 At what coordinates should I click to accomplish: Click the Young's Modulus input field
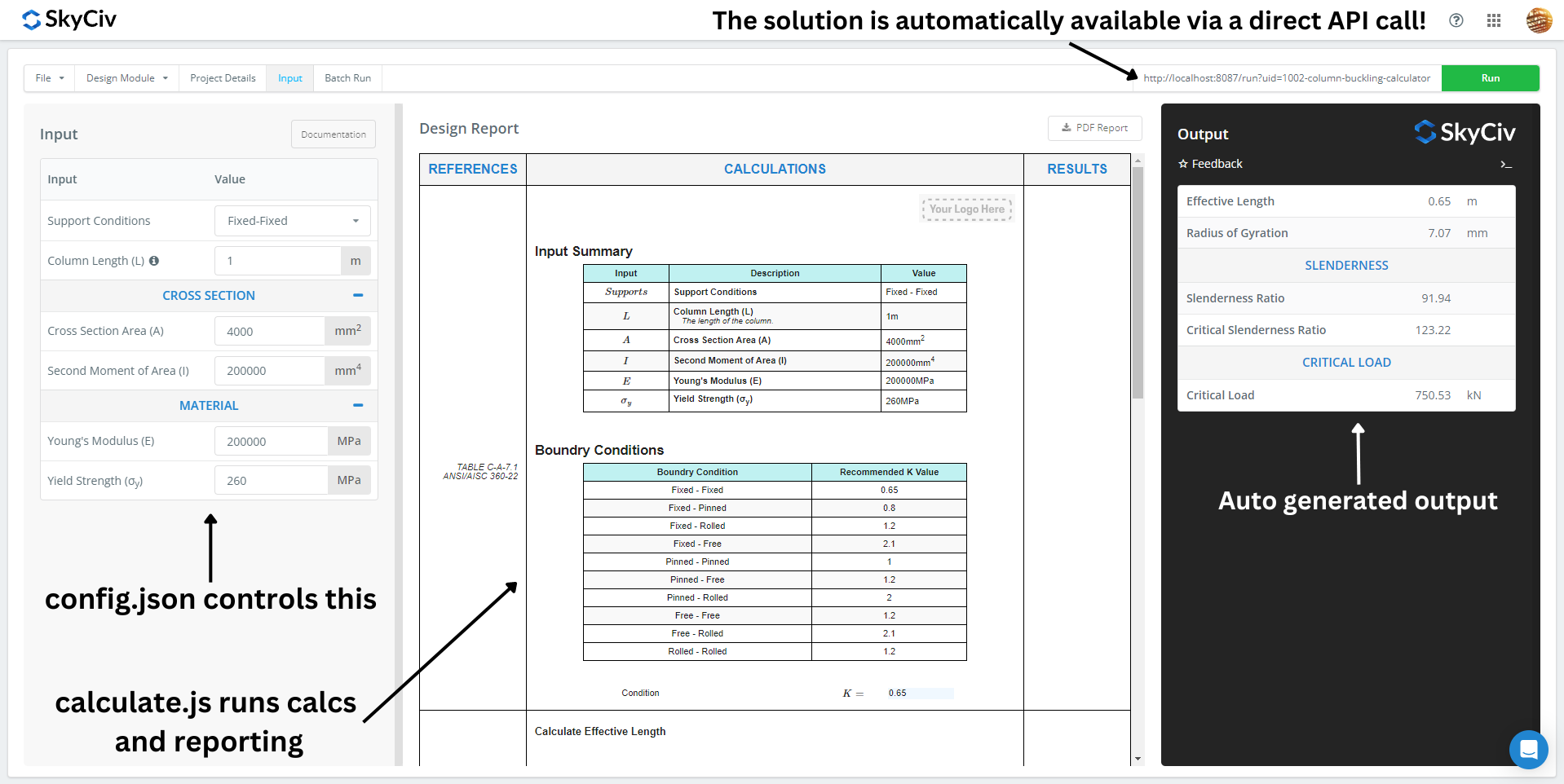(x=272, y=441)
